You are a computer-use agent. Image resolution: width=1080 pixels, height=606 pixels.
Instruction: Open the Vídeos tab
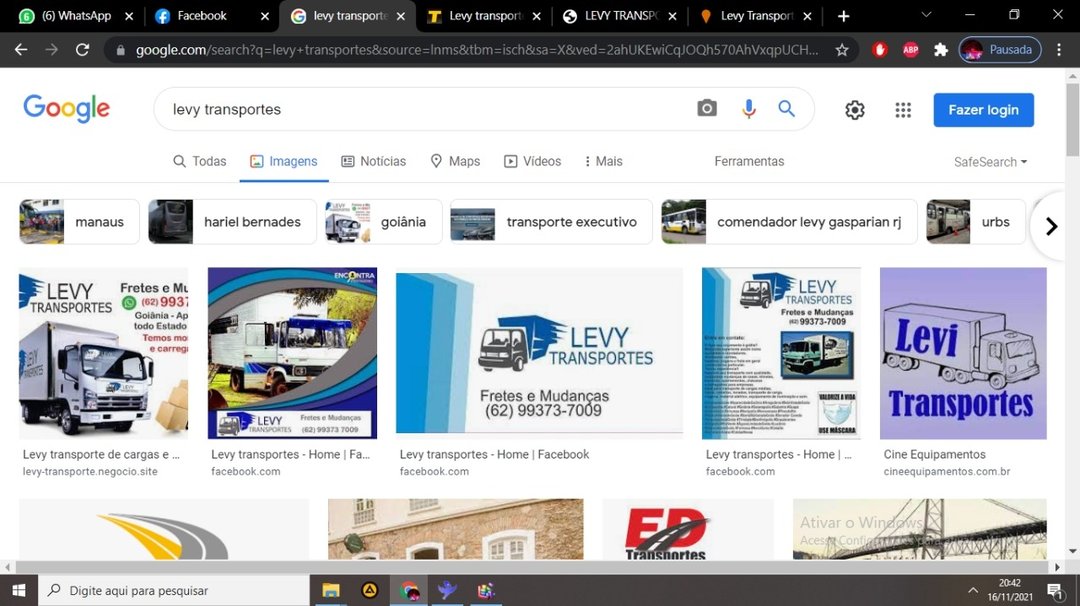532,161
